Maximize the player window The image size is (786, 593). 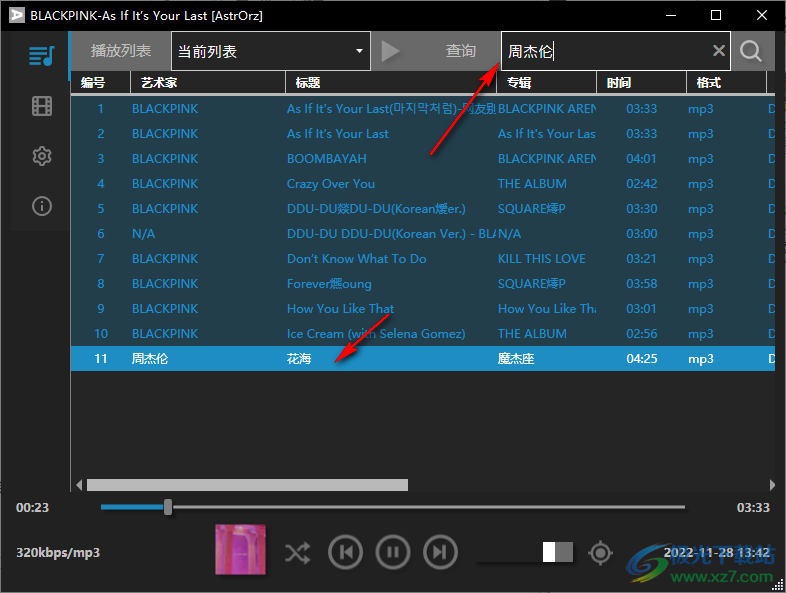click(716, 15)
